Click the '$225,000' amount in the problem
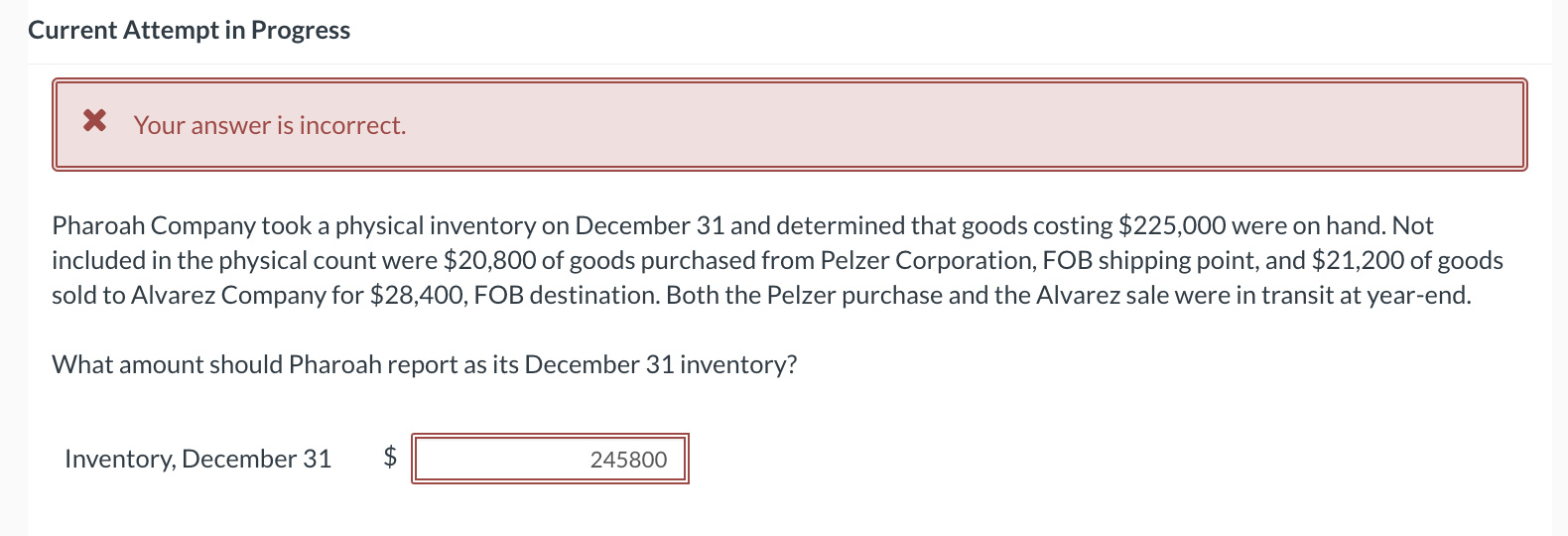Image resolution: width=1568 pixels, height=536 pixels. tap(1172, 225)
